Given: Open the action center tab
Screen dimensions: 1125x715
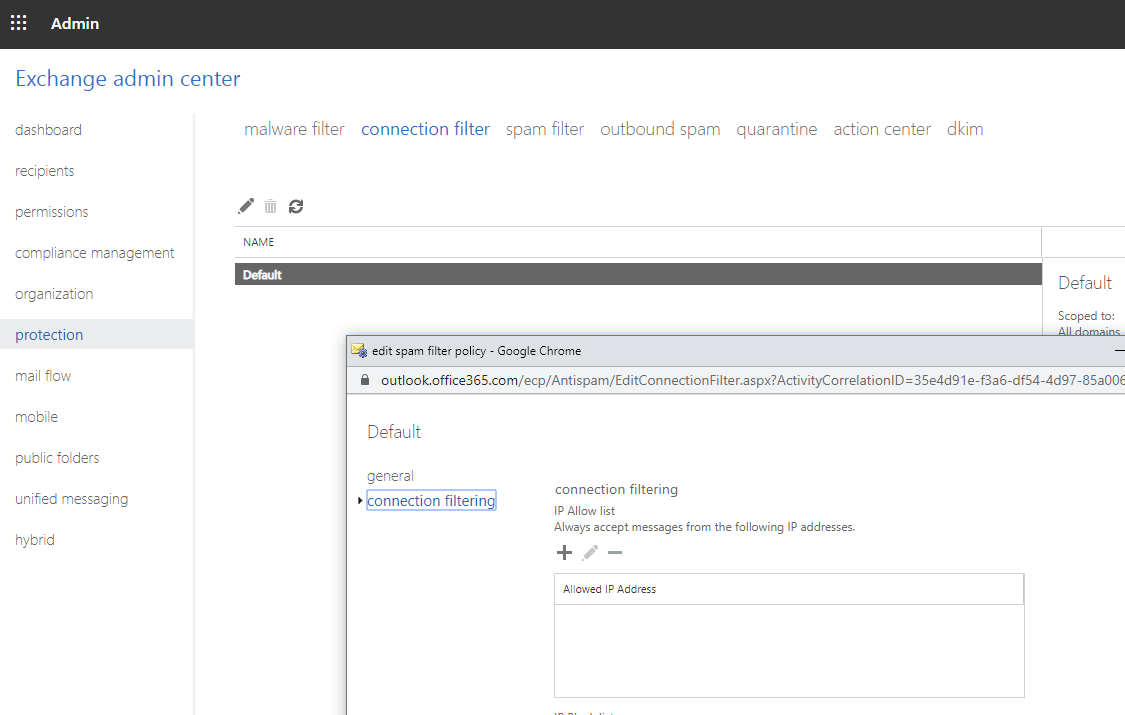Looking at the screenshot, I should pos(882,129).
